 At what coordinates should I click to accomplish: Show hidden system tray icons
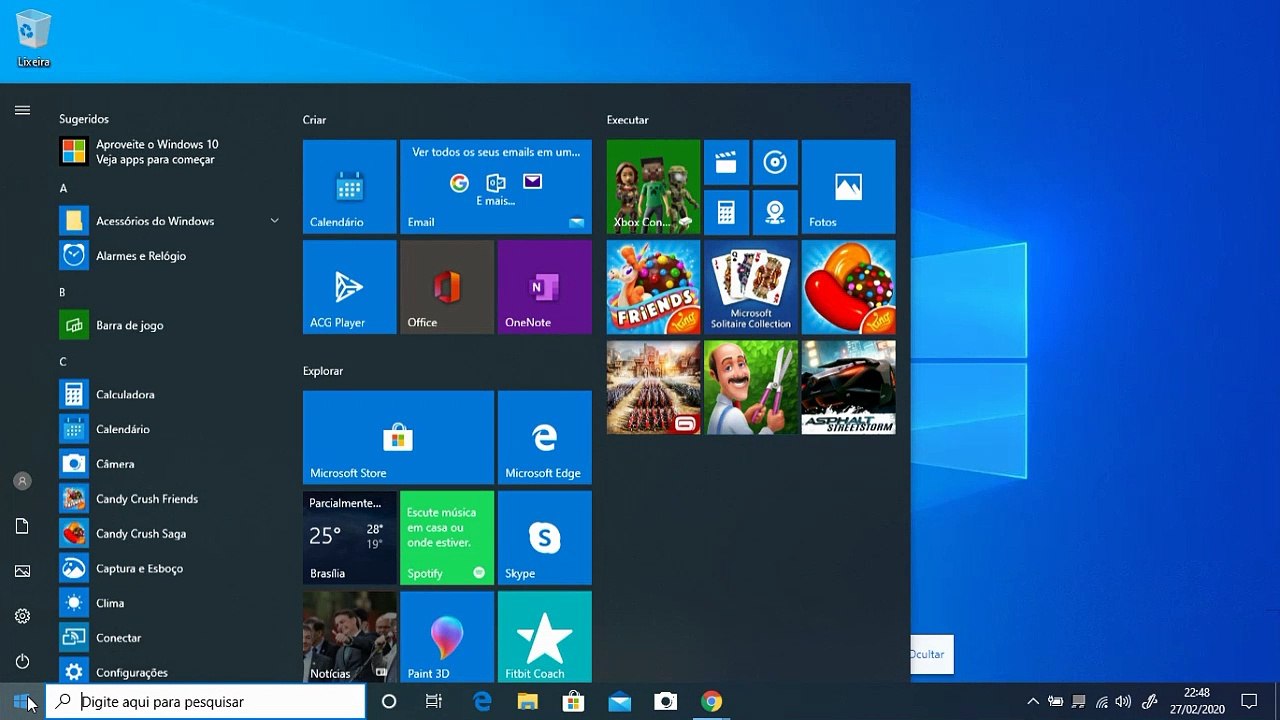pos(1033,702)
